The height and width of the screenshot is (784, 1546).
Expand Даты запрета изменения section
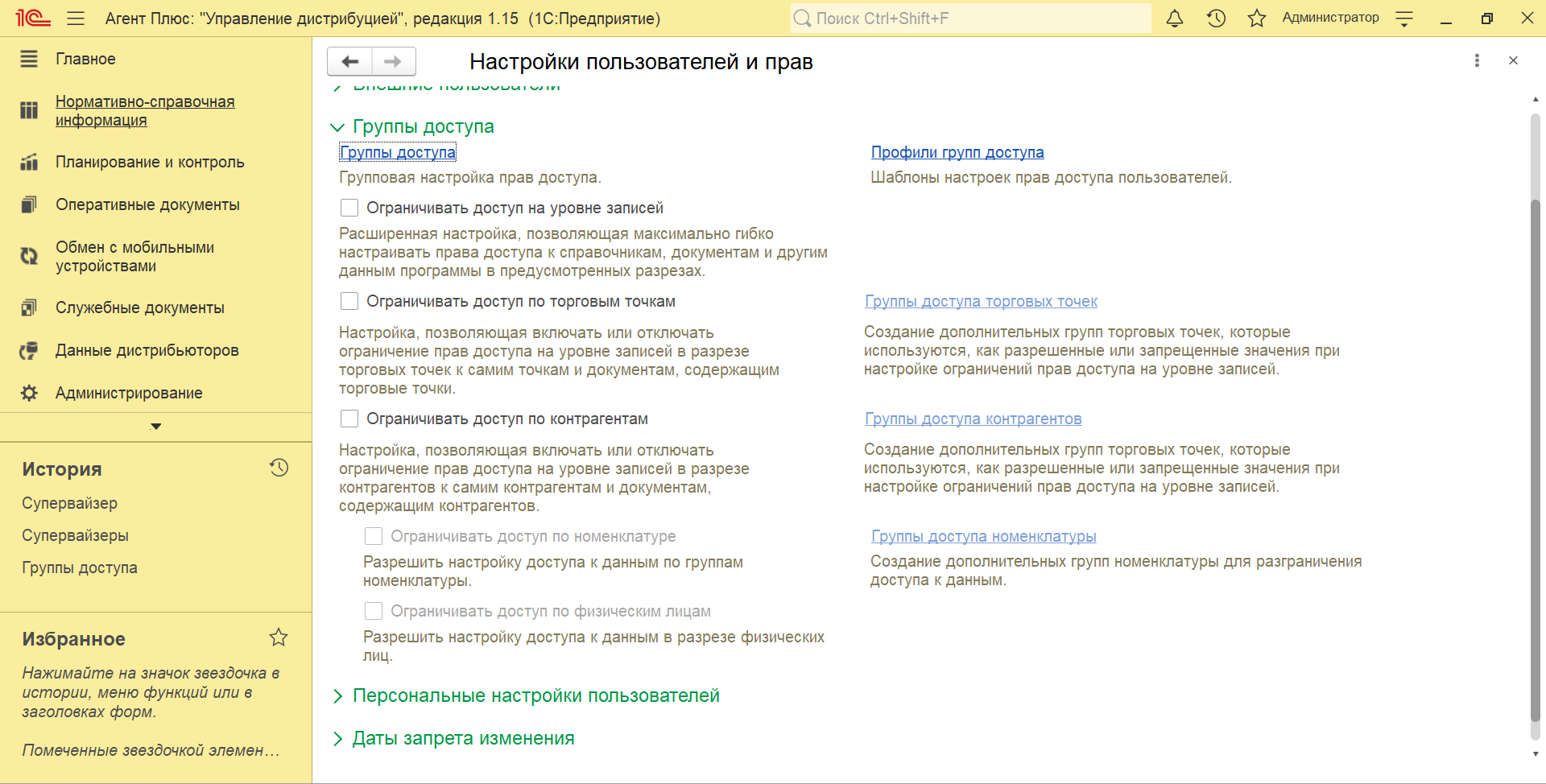pos(338,739)
